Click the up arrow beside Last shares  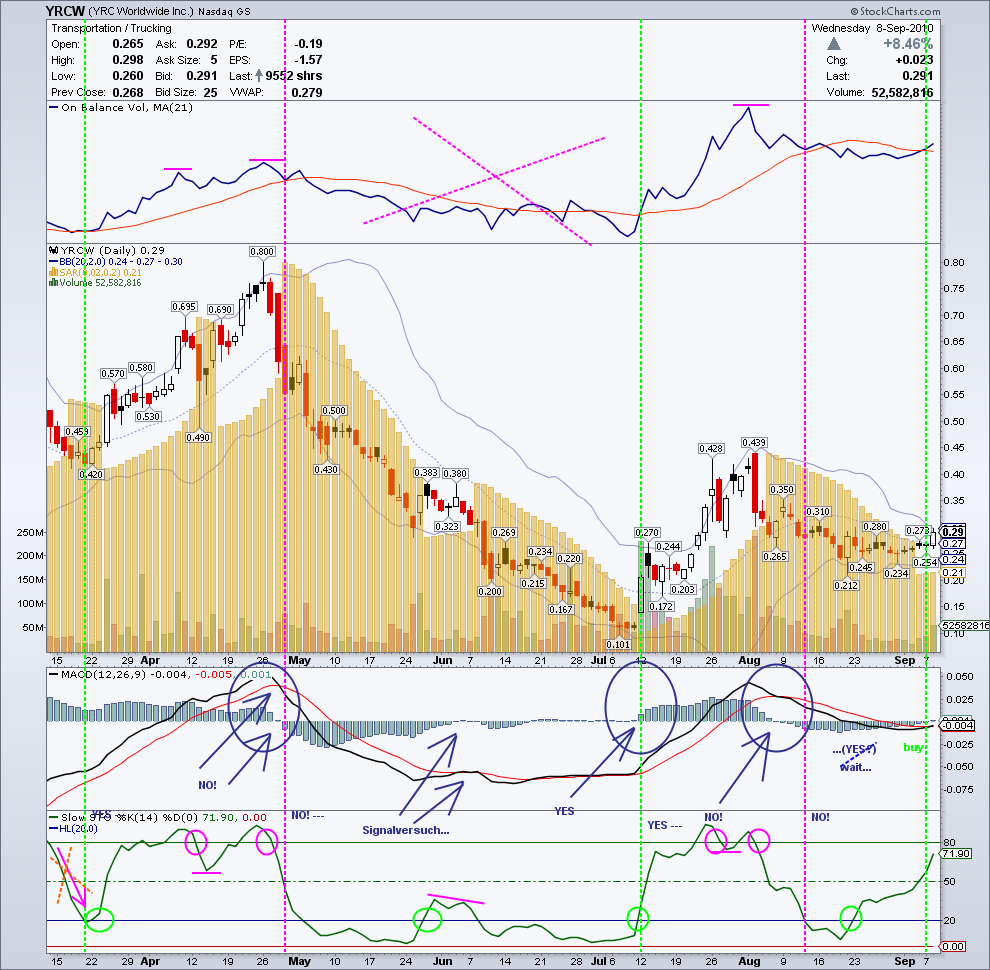(259, 76)
